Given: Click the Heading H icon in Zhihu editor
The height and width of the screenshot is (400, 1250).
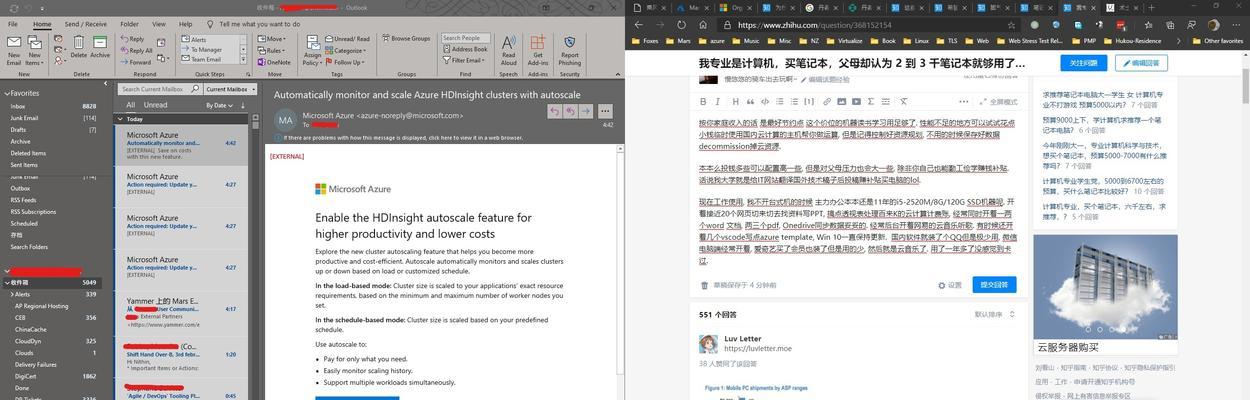Looking at the screenshot, I should [736, 101].
